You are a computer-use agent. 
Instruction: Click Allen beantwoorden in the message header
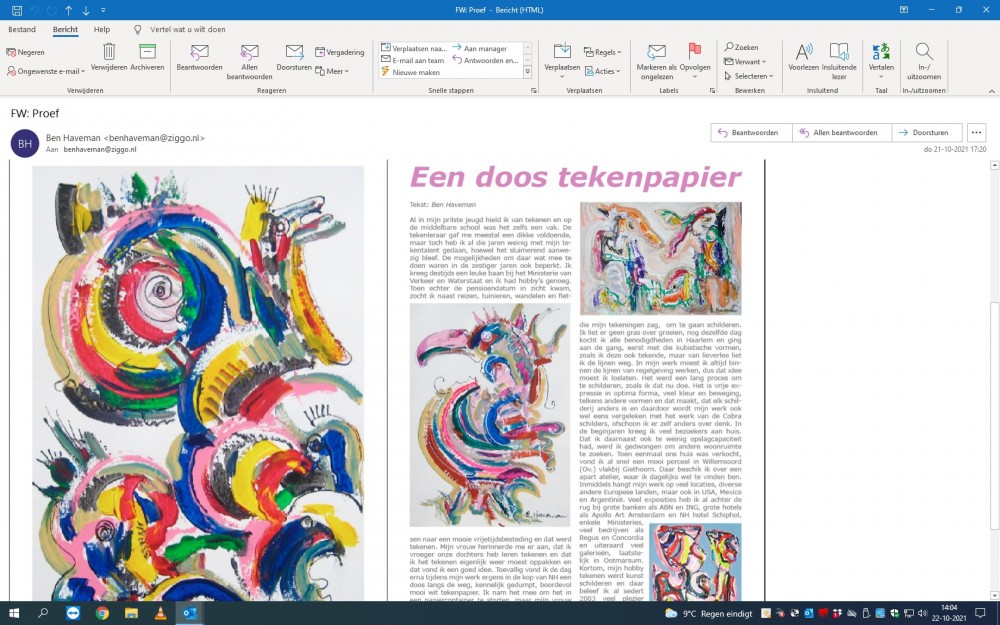click(x=842, y=133)
